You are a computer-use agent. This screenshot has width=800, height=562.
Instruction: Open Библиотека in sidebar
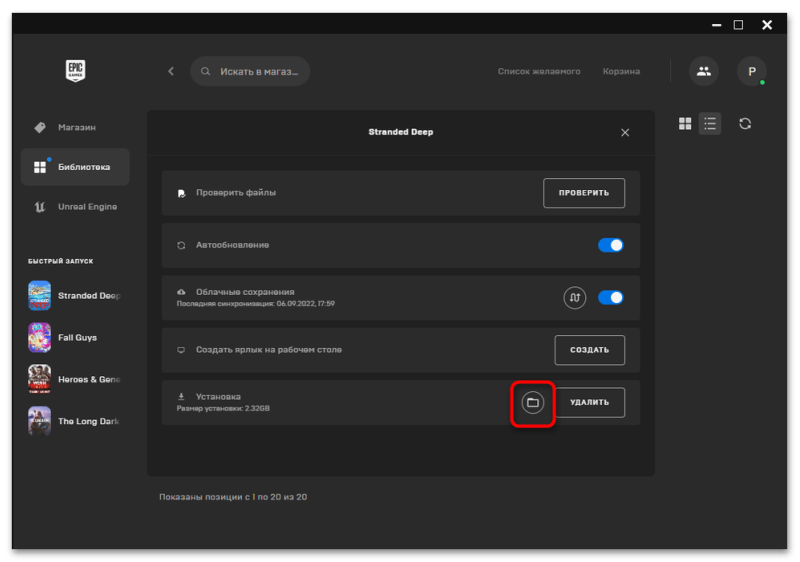75,167
